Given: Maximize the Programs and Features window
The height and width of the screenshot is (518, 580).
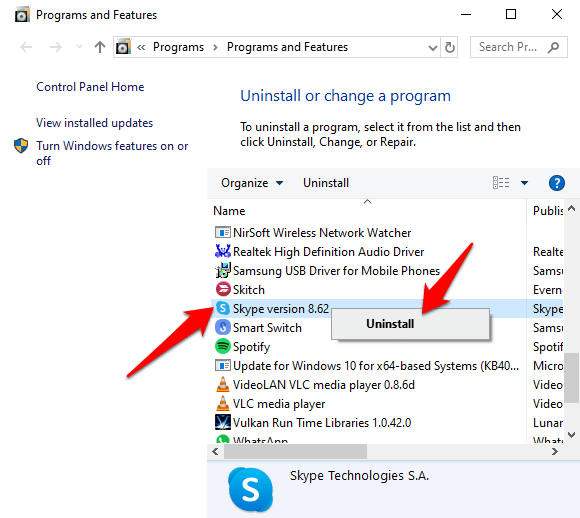Looking at the screenshot, I should coord(511,15).
